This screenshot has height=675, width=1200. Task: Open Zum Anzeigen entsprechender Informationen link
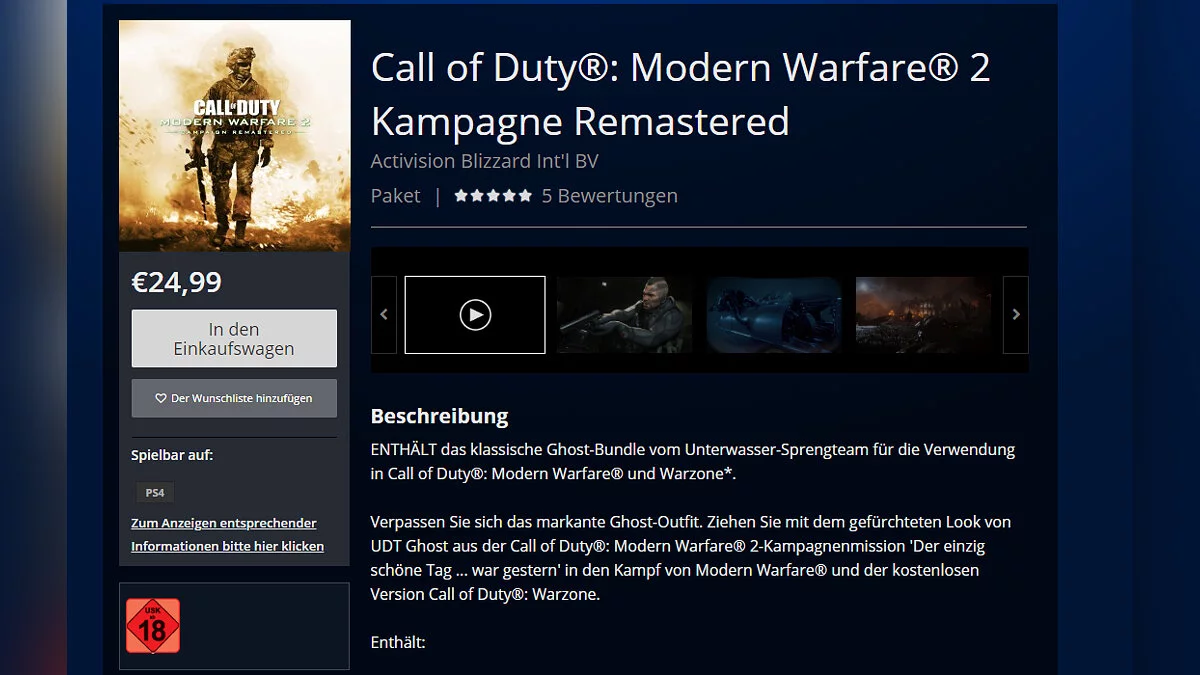click(227, 535)
